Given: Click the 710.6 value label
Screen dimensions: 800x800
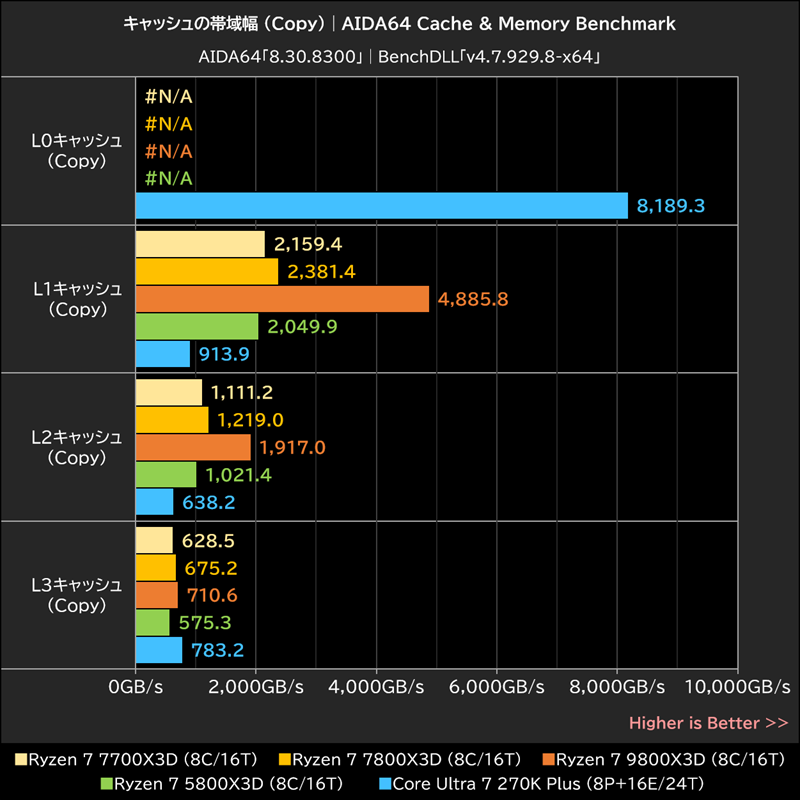Looking at the screenshot, I should tap(212, 595).
